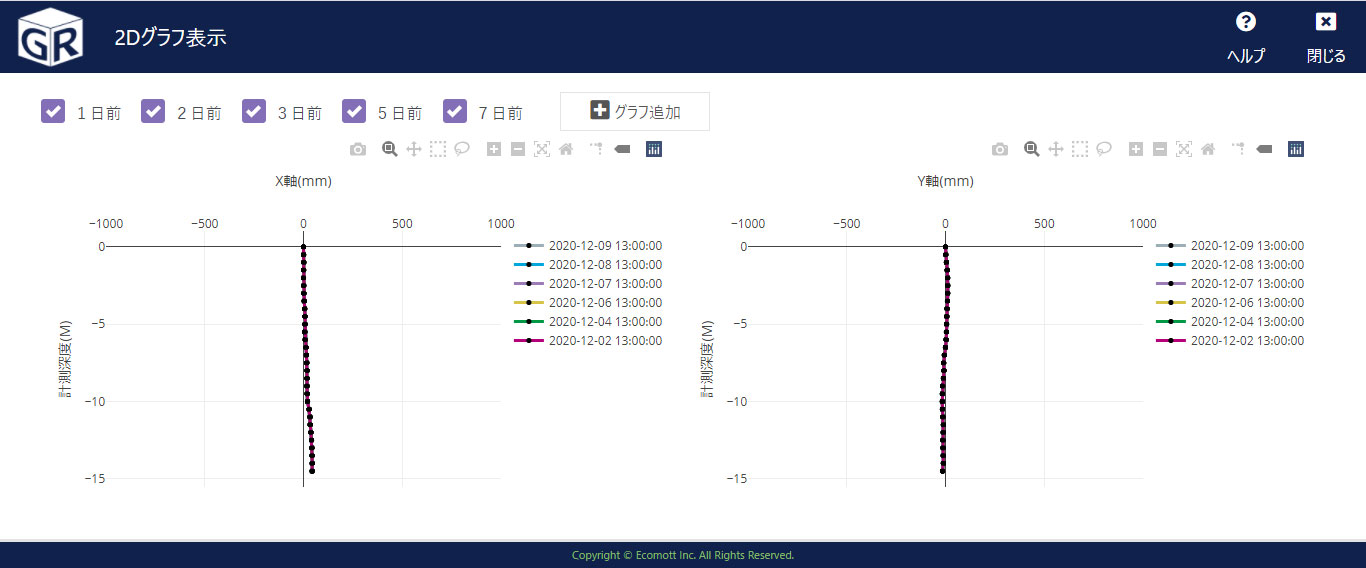Uncheck the 1日前 checkbox
Image resolution: width=1366 pixels, height=568 pixels.
53,111
